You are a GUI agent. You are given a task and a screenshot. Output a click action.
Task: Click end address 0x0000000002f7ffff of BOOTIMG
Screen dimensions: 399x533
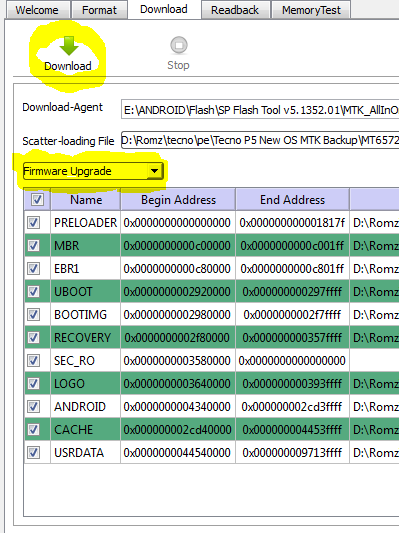pyautogui.click(x=292, y=315)
